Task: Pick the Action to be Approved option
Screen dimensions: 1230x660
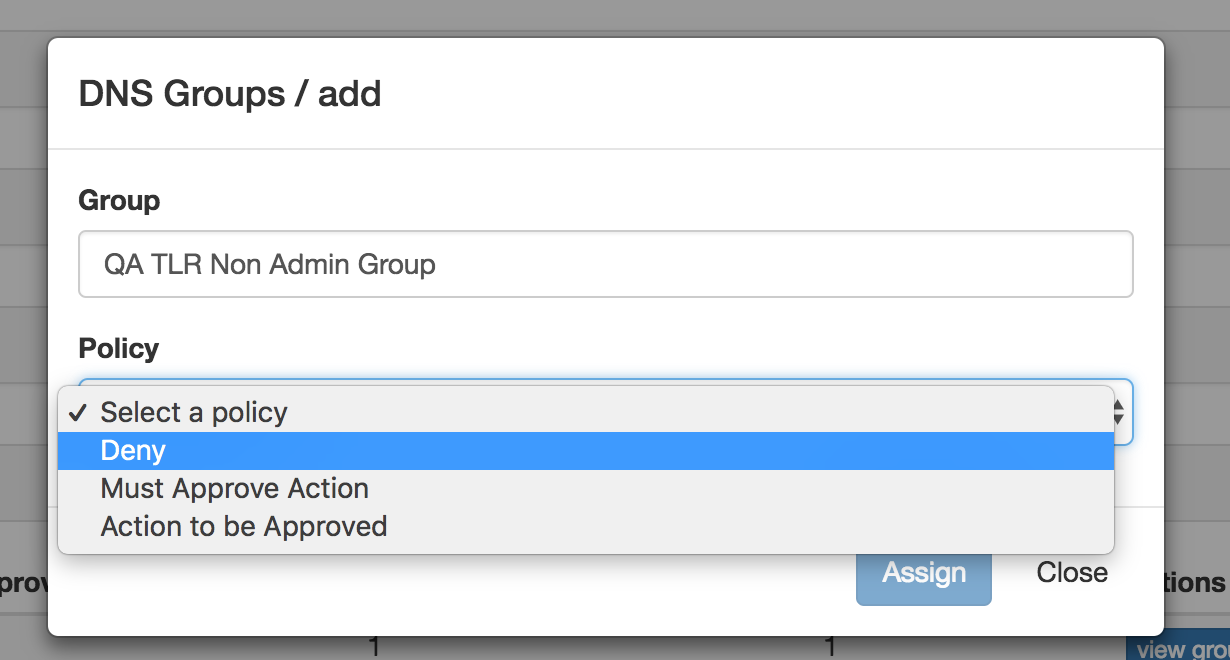Action: [244, 526]
